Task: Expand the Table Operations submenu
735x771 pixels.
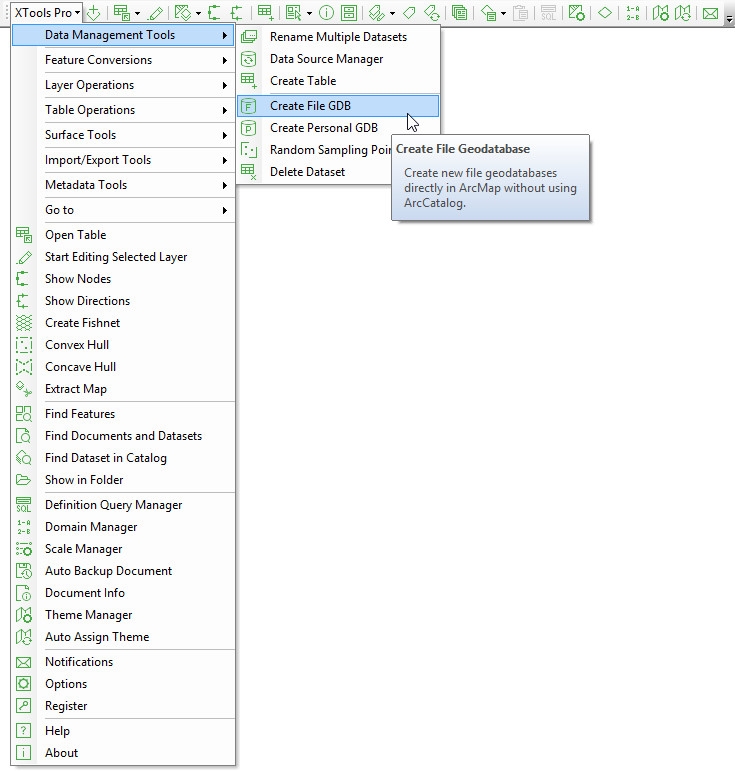Action: (123, 110)
